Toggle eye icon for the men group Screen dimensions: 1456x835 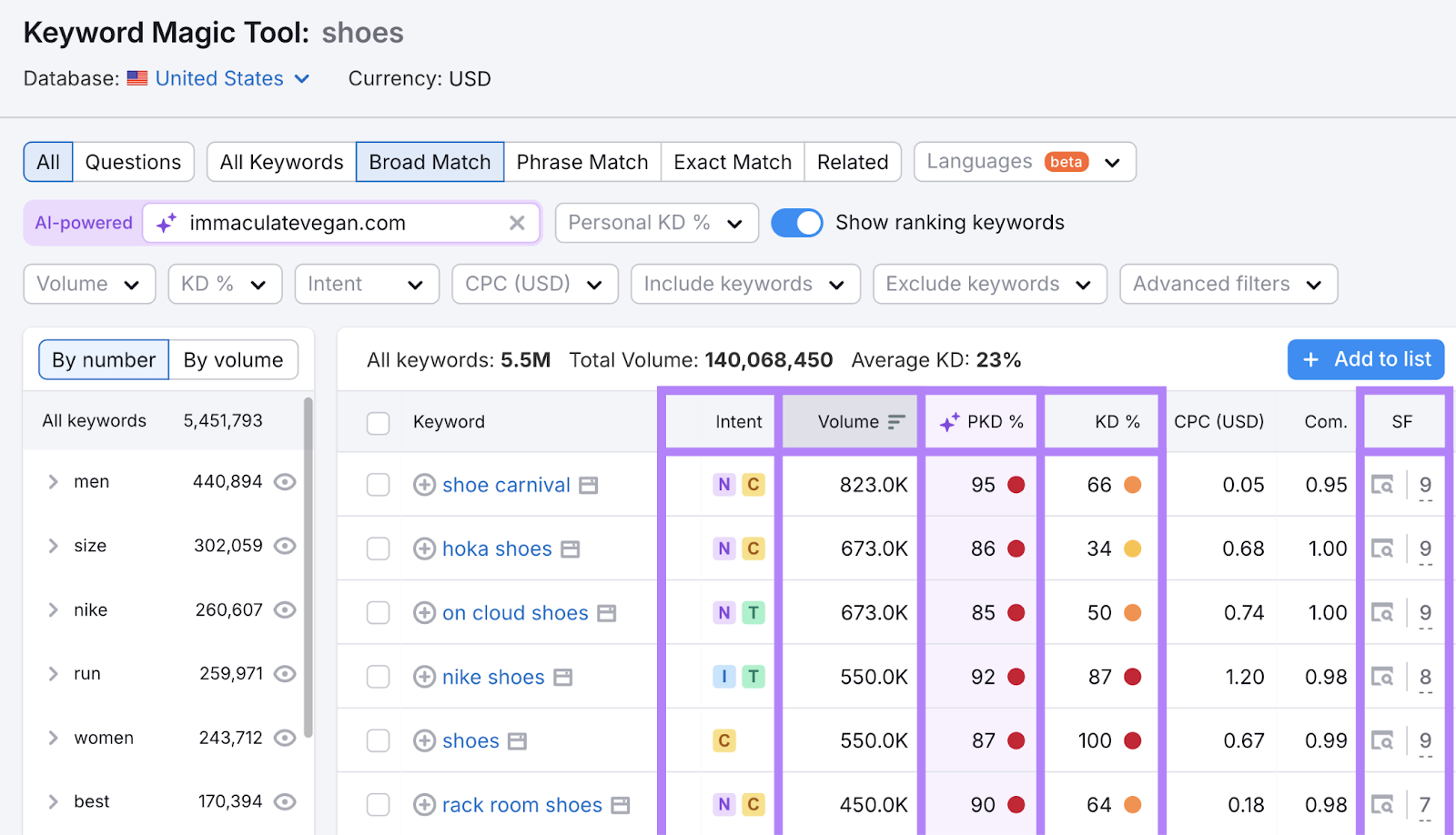[x=286, y=482]
